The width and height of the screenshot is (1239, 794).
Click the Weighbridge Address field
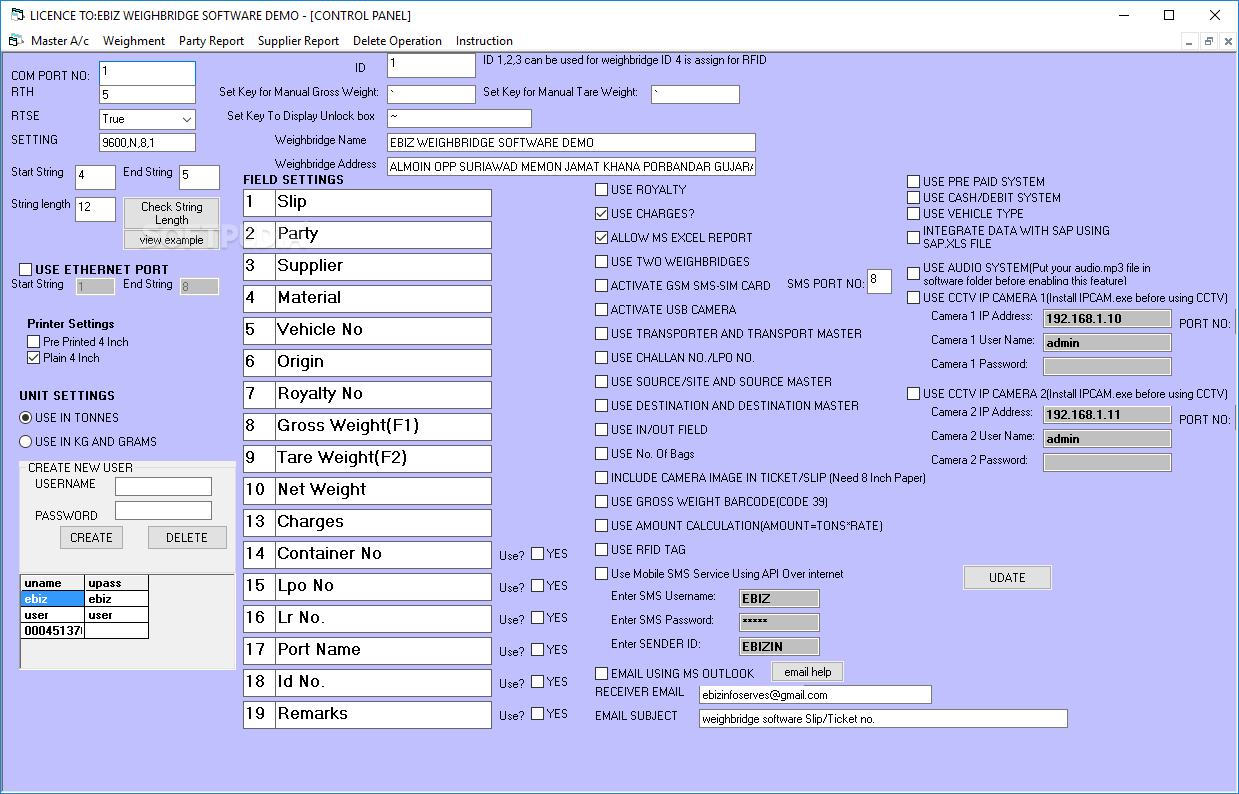571,166
